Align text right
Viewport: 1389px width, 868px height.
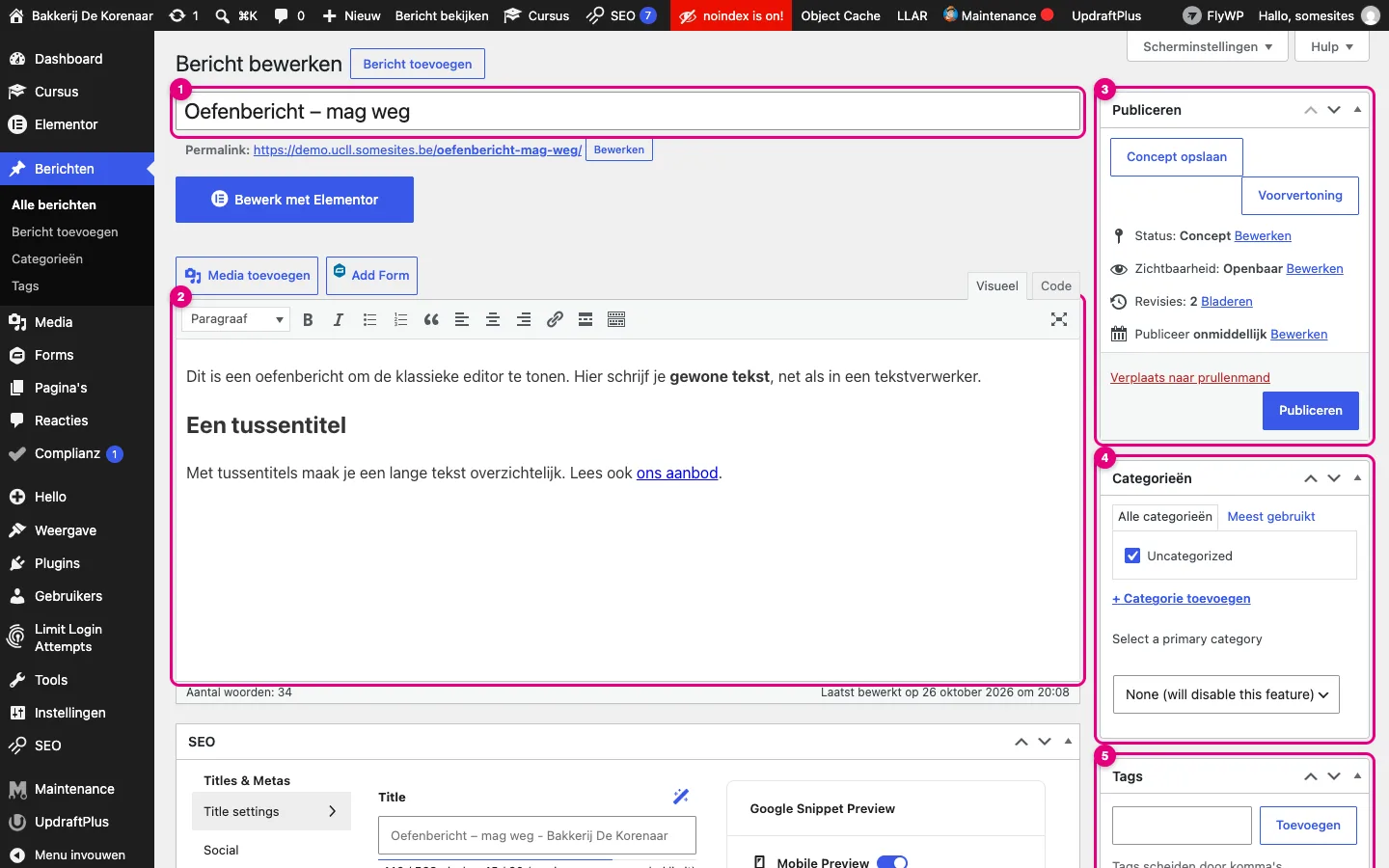point(524,319)
